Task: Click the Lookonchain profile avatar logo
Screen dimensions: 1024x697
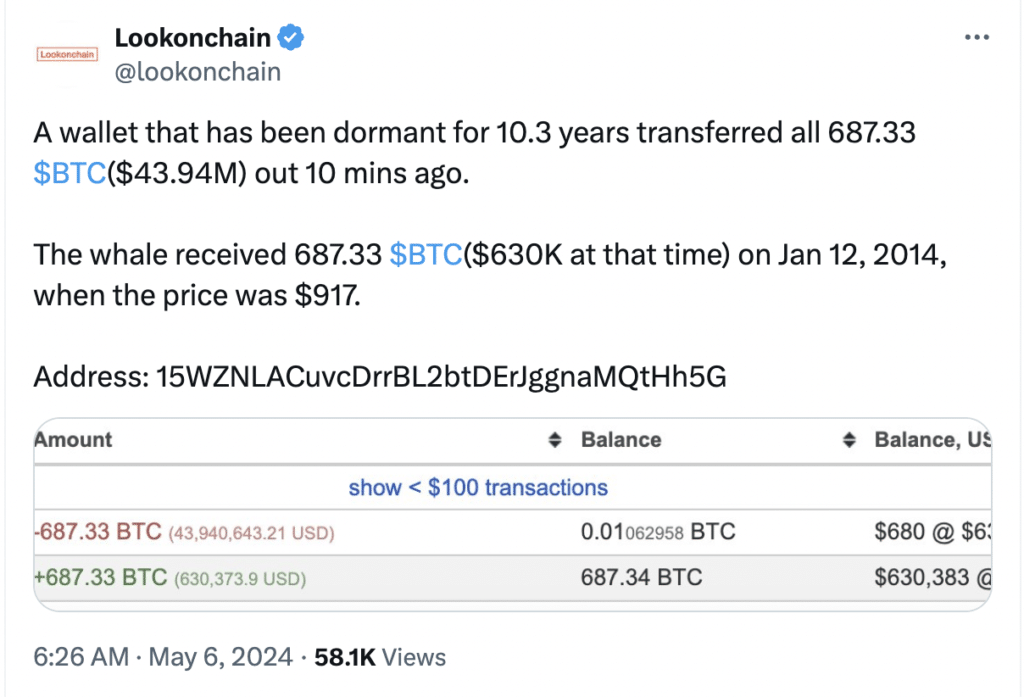Action: point(68,55)
